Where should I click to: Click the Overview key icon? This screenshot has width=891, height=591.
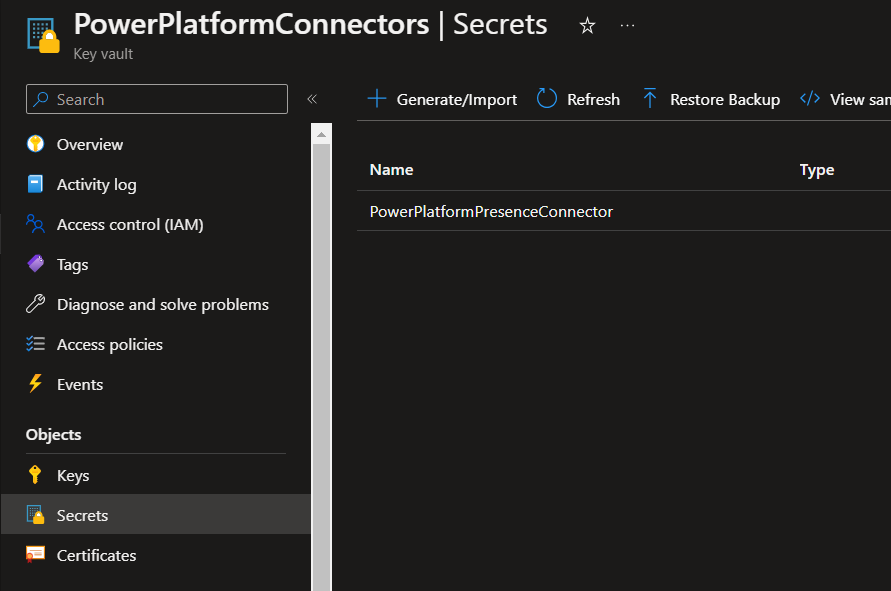(x=36, y=144)
